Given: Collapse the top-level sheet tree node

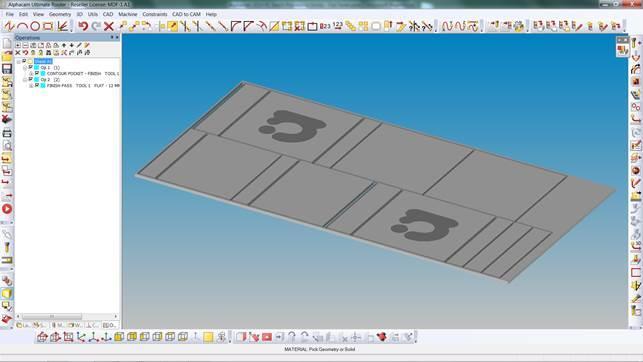Looking at the screenshot, I should pos(18,61).
